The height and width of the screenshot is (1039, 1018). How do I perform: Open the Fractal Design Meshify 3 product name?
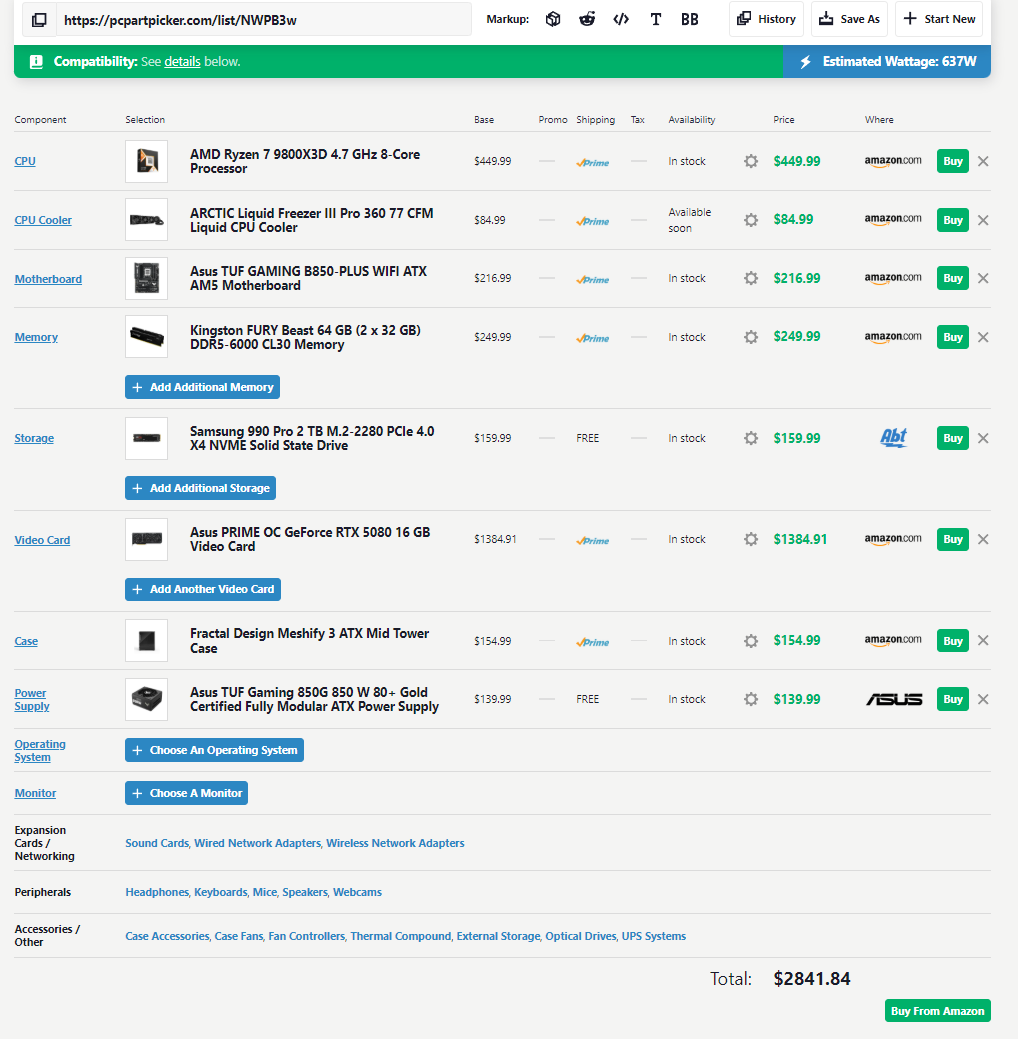tap(310, 641)
